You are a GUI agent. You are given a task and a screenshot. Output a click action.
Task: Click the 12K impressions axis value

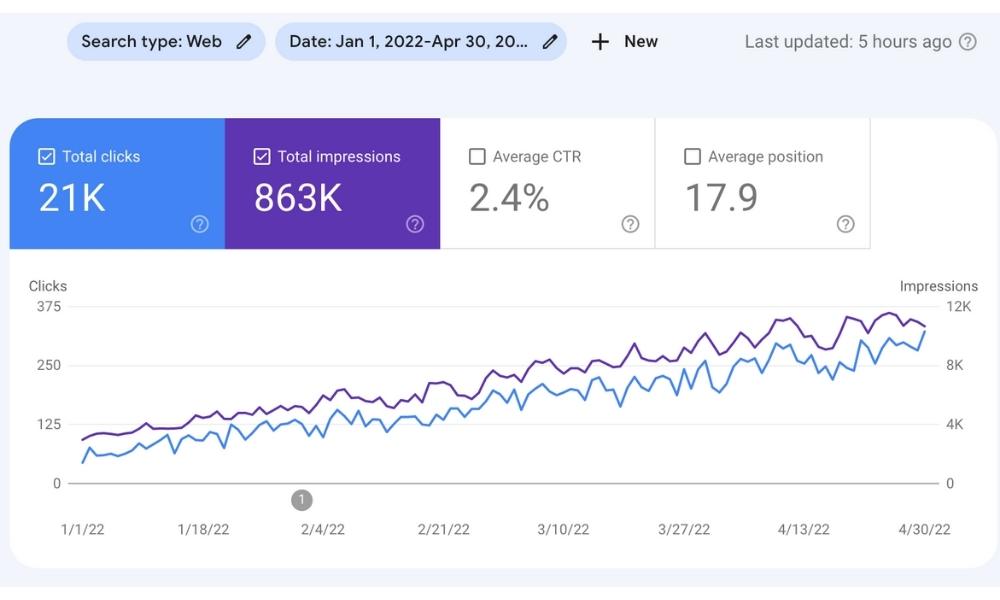(x=959, y=307)
